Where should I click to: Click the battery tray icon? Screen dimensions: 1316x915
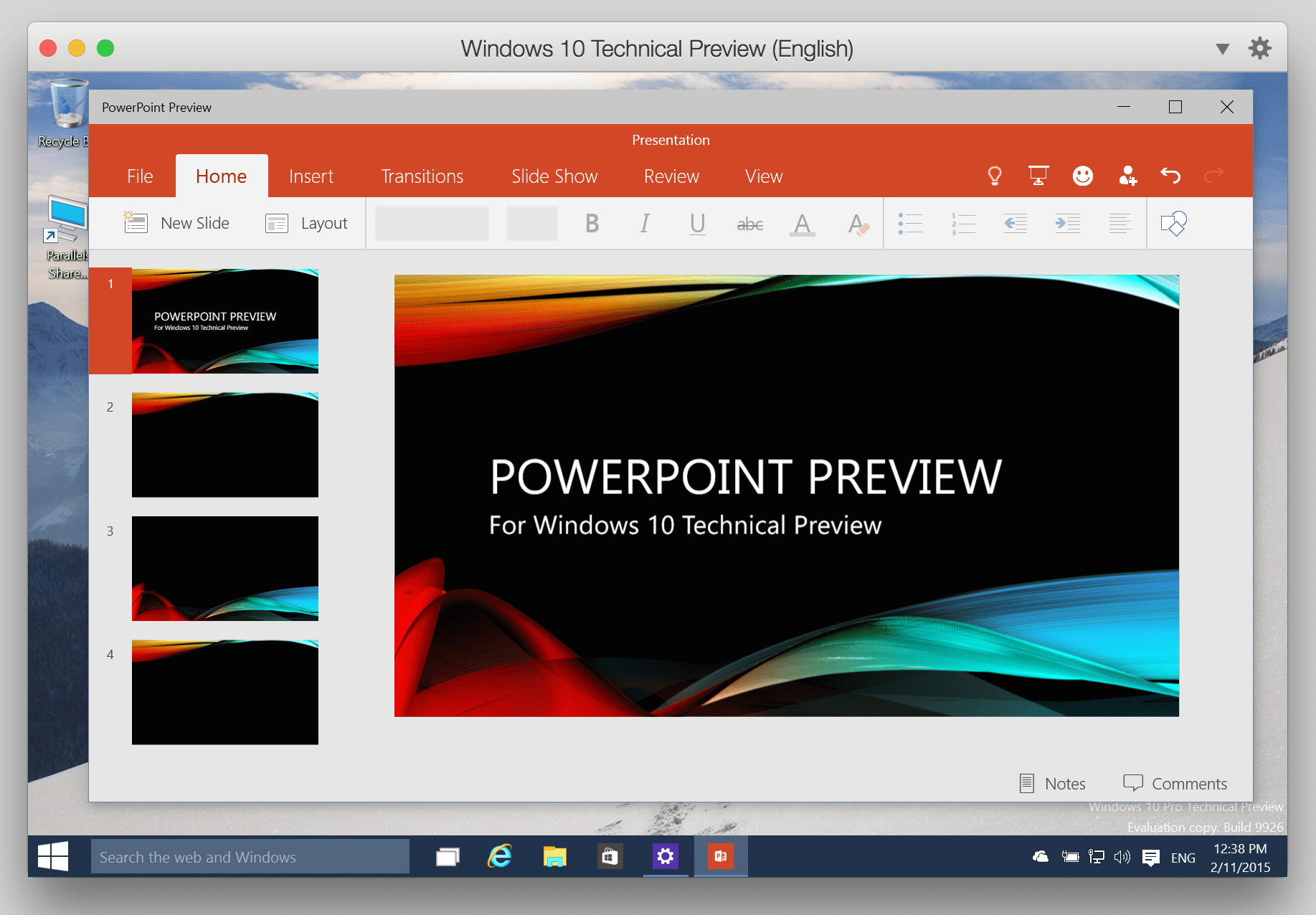pos(1070,857)
